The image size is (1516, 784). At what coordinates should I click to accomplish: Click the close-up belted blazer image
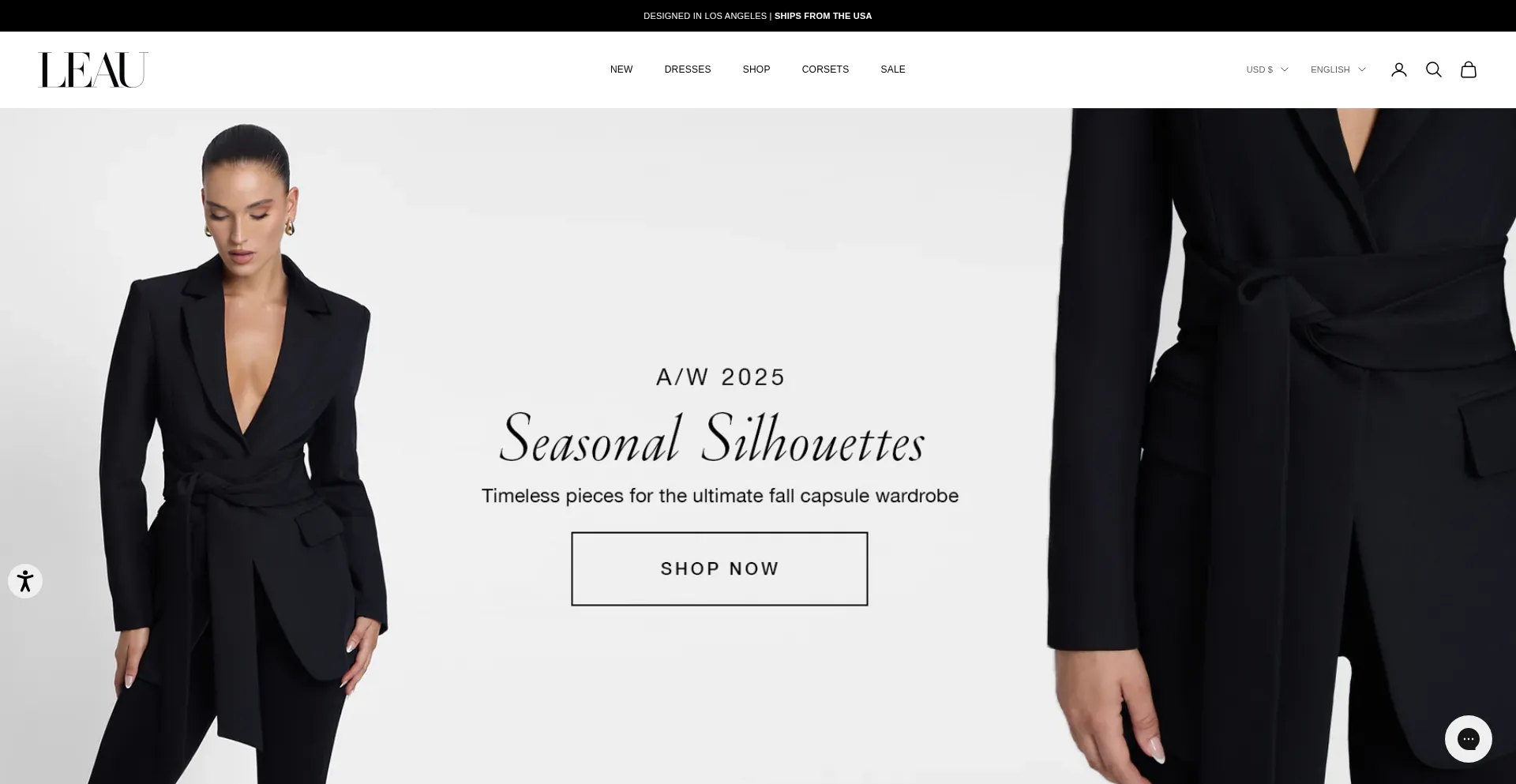tap(1281, 446)
